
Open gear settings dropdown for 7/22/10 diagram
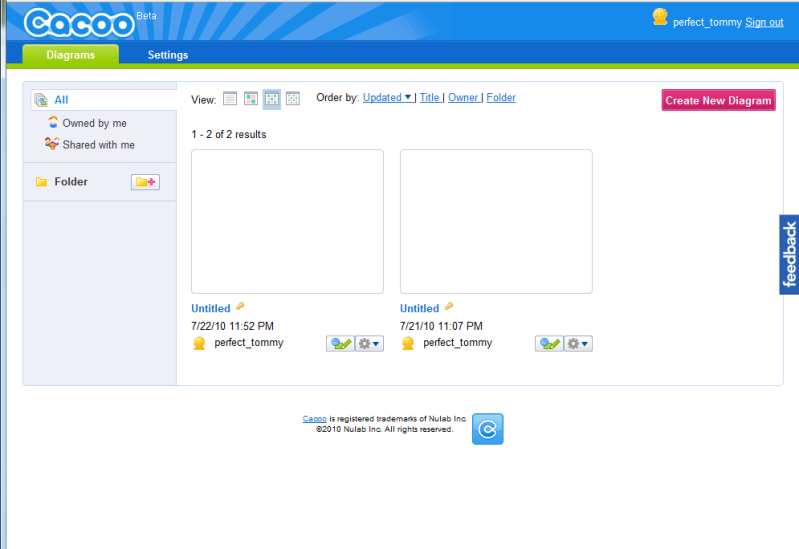tap(370, 343)
